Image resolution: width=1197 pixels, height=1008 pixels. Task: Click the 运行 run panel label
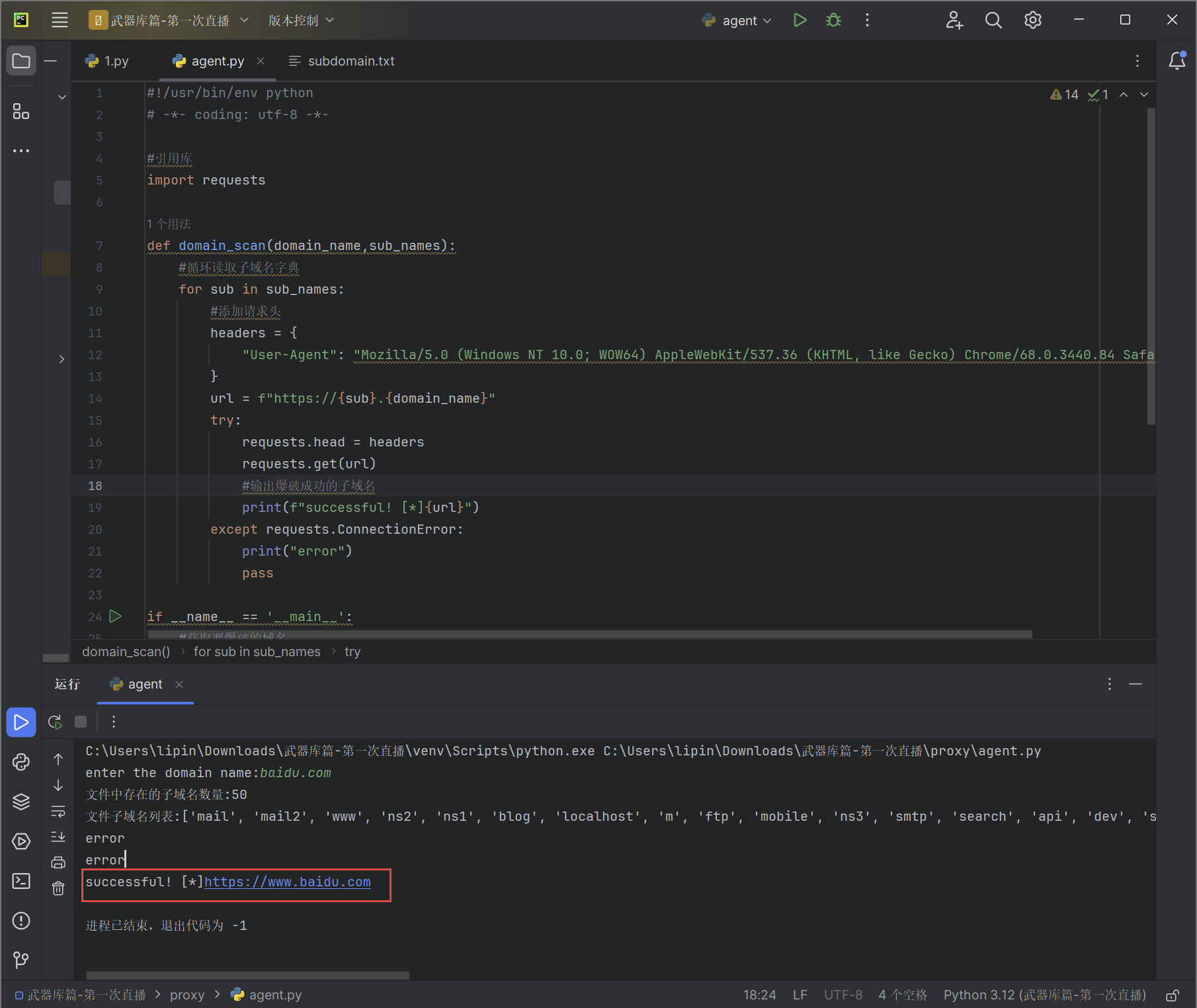[67, 684]
